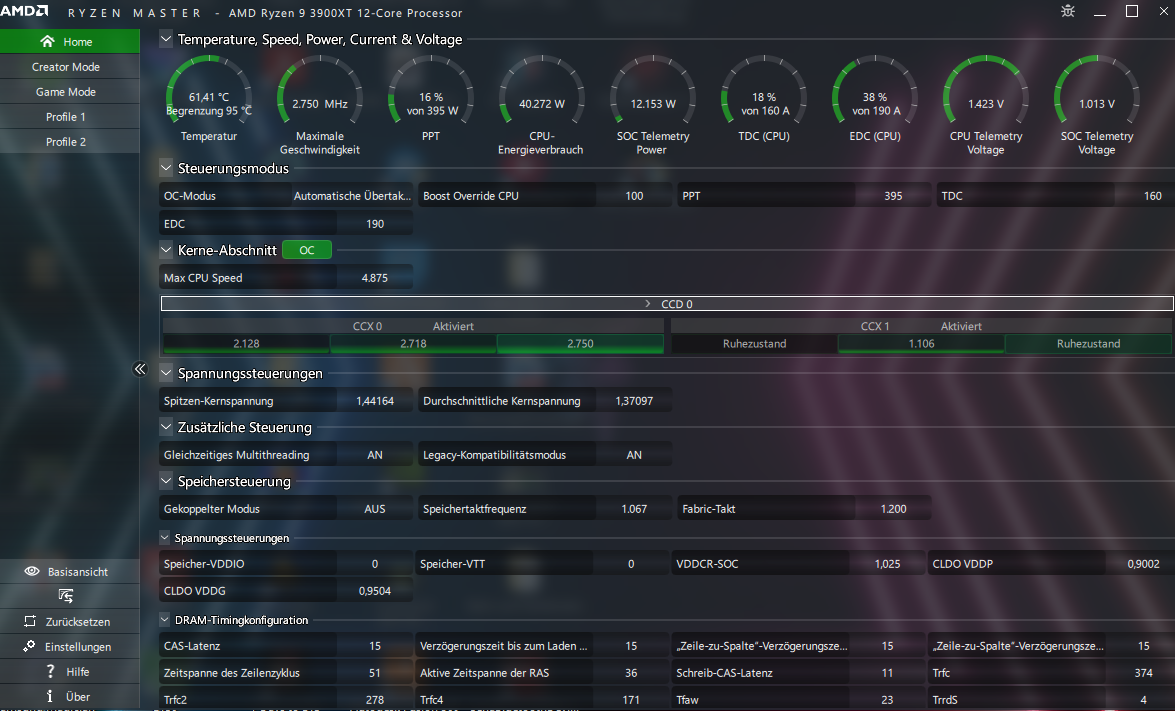1175x711 pixels.
Task: Collapse the Steuerungsmodus section
Action: pos(166,168)
